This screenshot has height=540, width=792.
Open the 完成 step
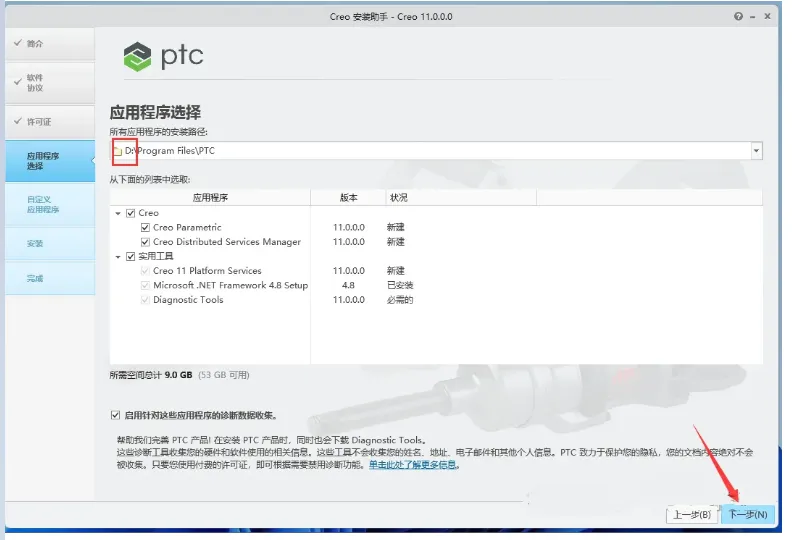click(x=50, y=278)
